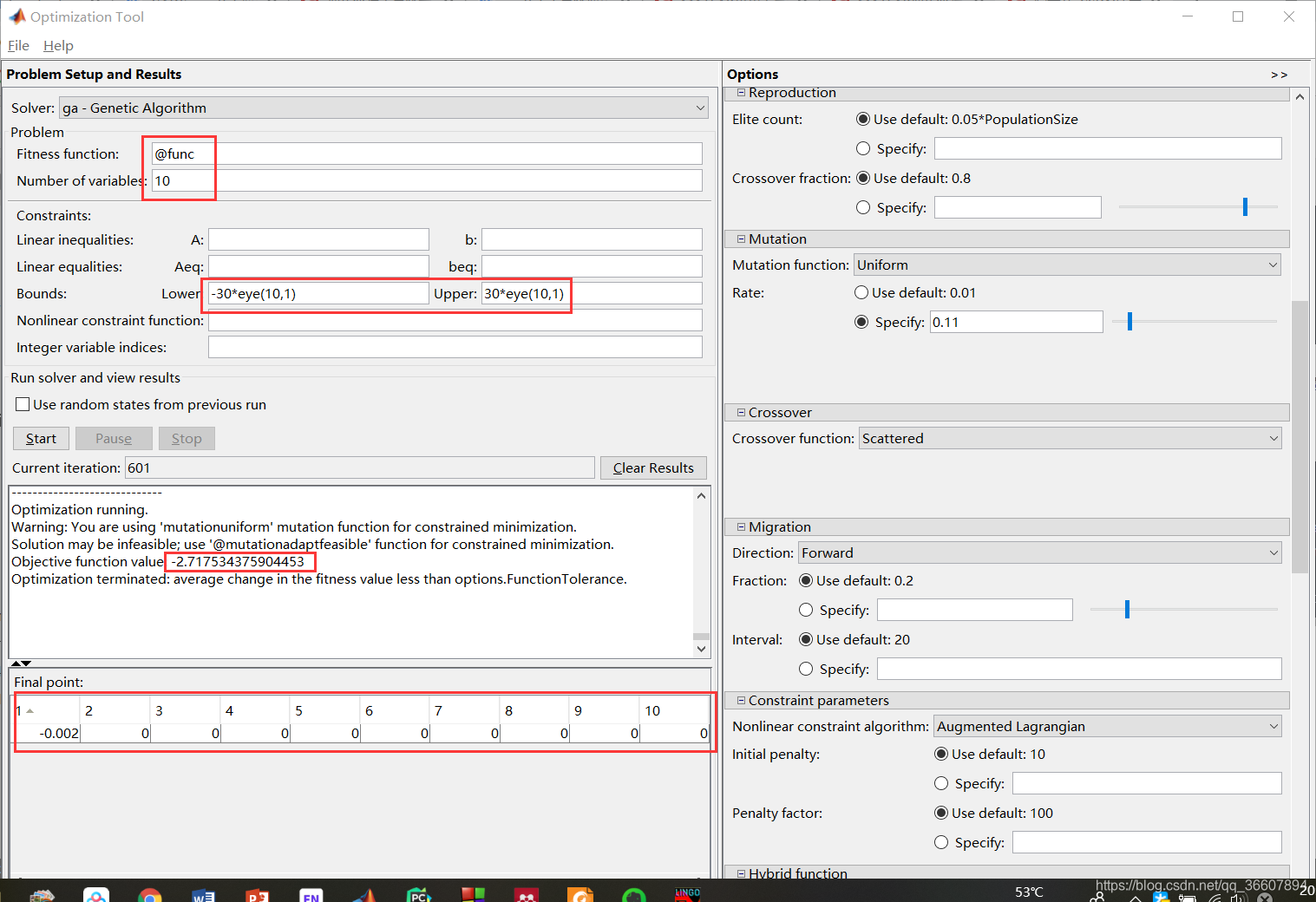Enable use random states from previous run
1316x902 pixels.
tap(23, 404)
